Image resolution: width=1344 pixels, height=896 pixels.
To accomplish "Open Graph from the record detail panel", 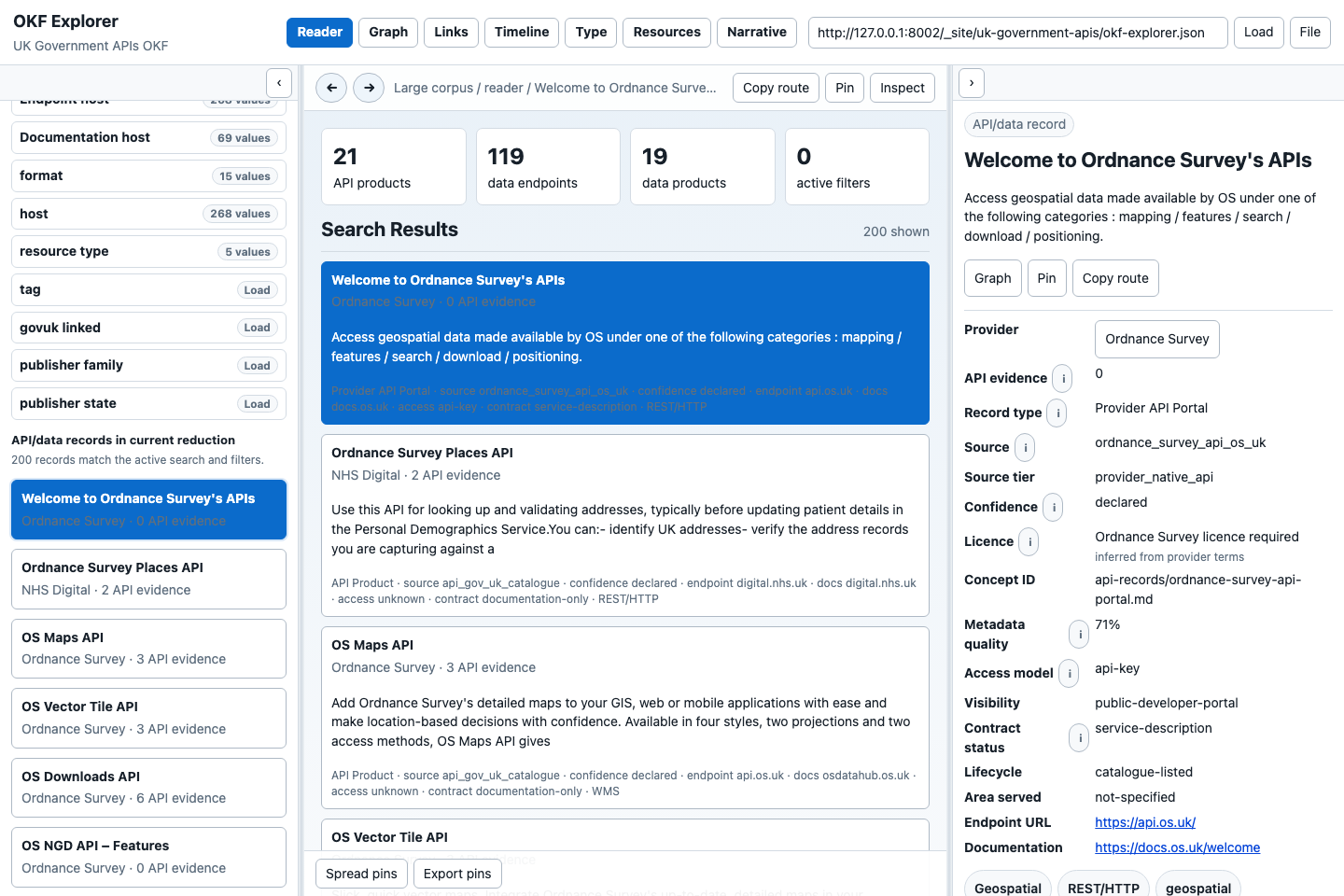I will pos(993,278).
